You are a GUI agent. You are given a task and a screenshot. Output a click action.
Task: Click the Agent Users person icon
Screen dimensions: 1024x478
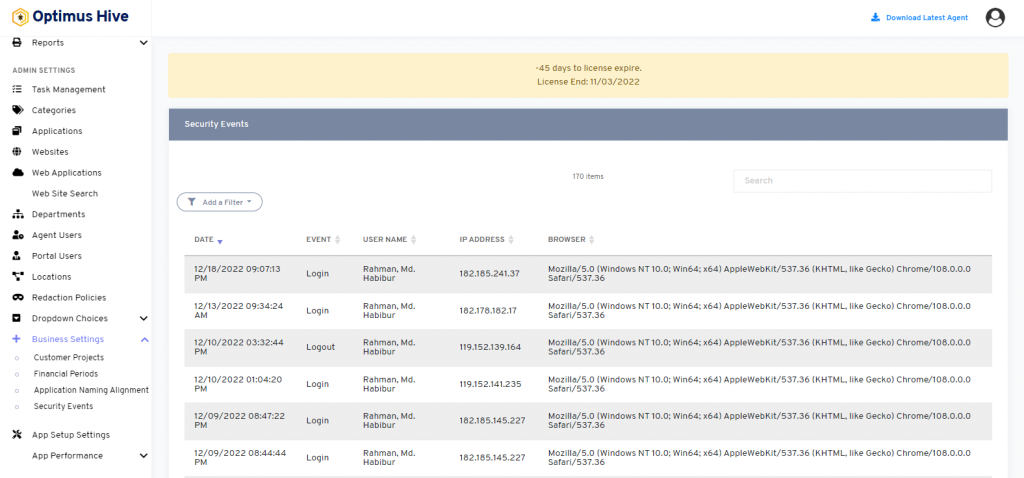point(18,235)
